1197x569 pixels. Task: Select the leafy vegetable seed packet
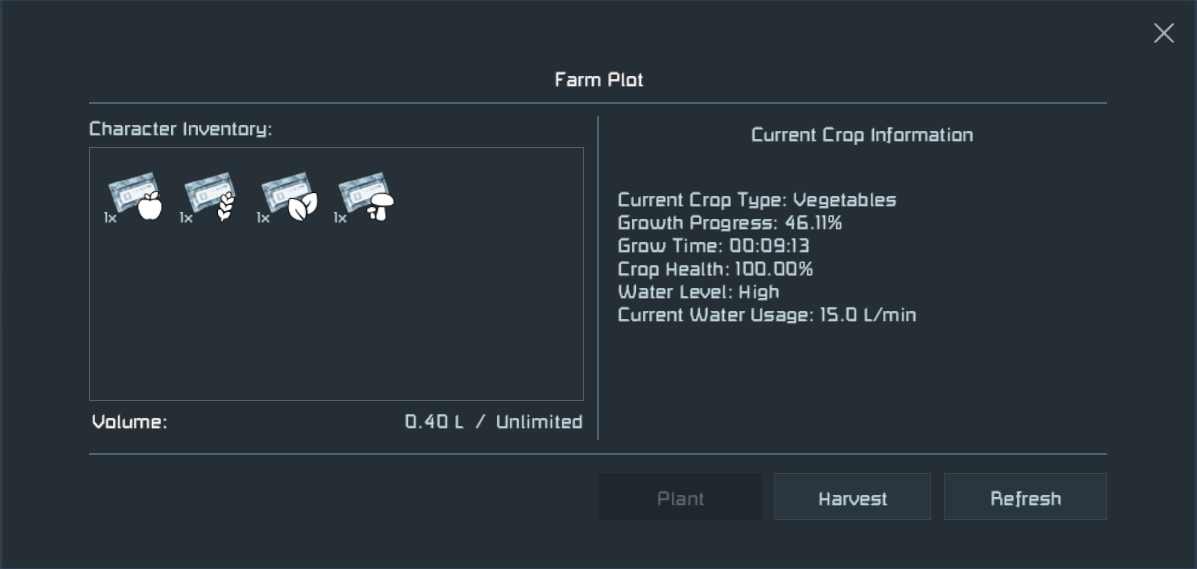288,199
